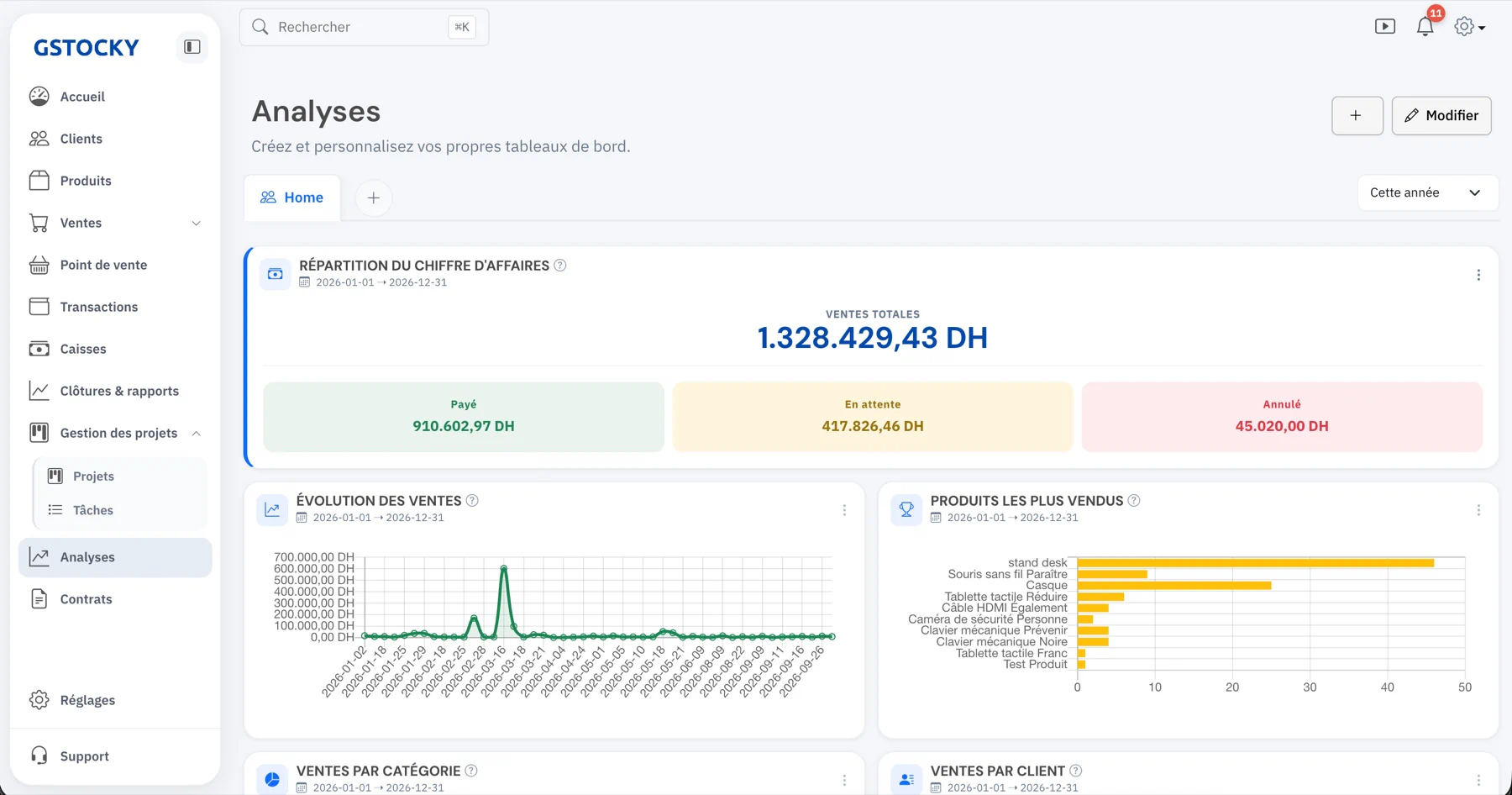
Task: Click the plus button beside Modifier
Action: 1357,115
